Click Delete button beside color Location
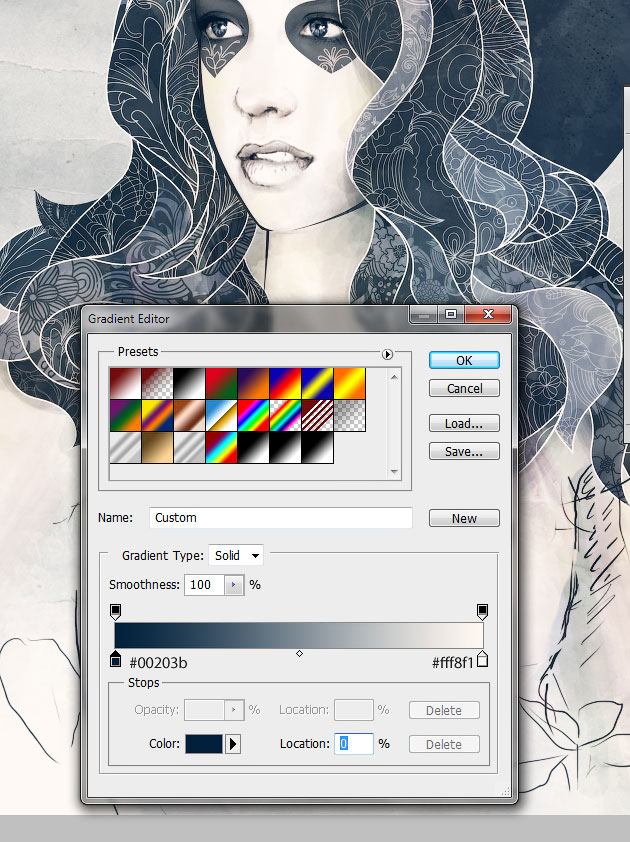Screen dimensions: 630x842 tap(444, 744)
